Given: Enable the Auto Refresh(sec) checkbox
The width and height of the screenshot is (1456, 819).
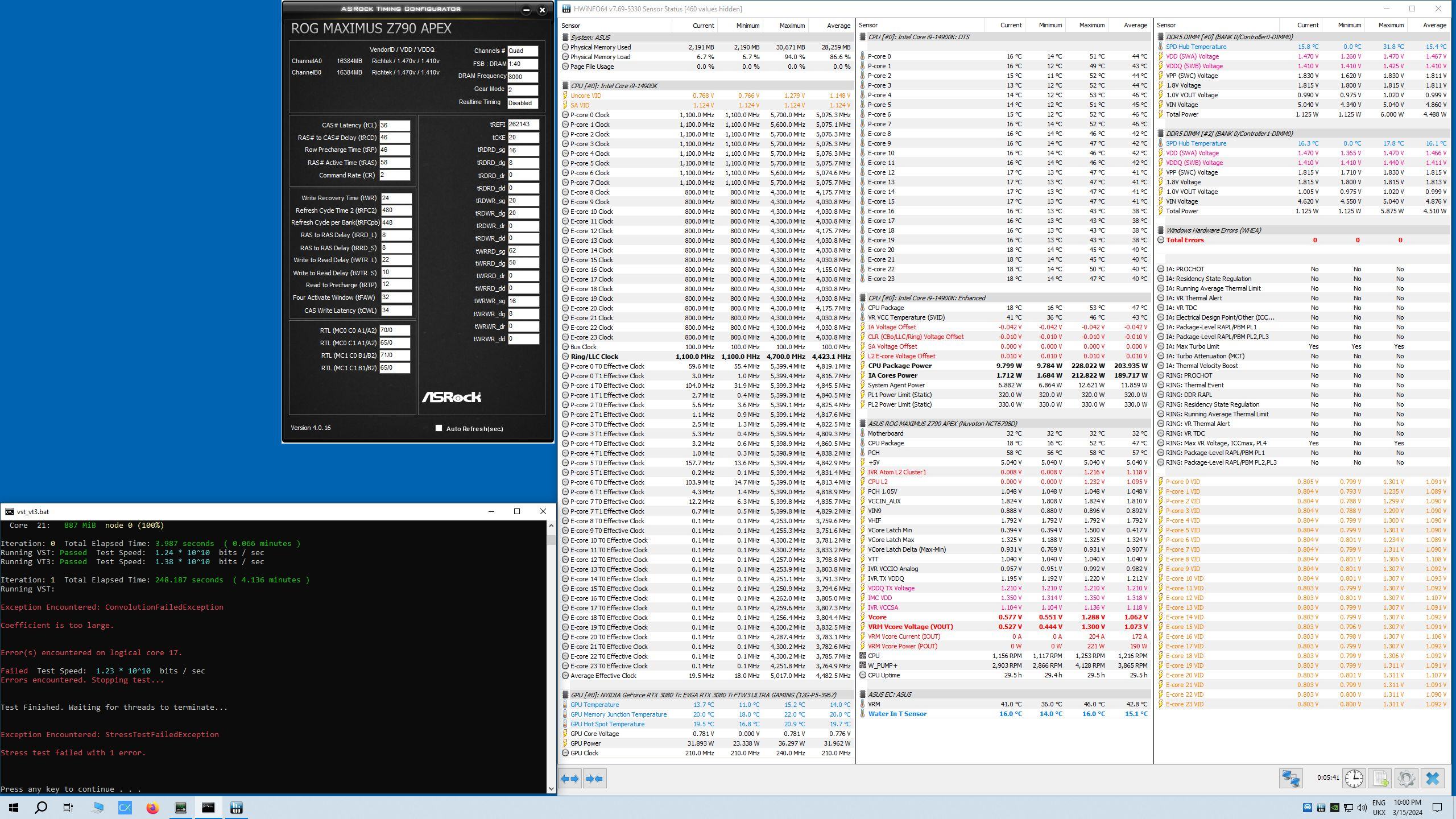Looking at the screenshot, I should (439, 428).
